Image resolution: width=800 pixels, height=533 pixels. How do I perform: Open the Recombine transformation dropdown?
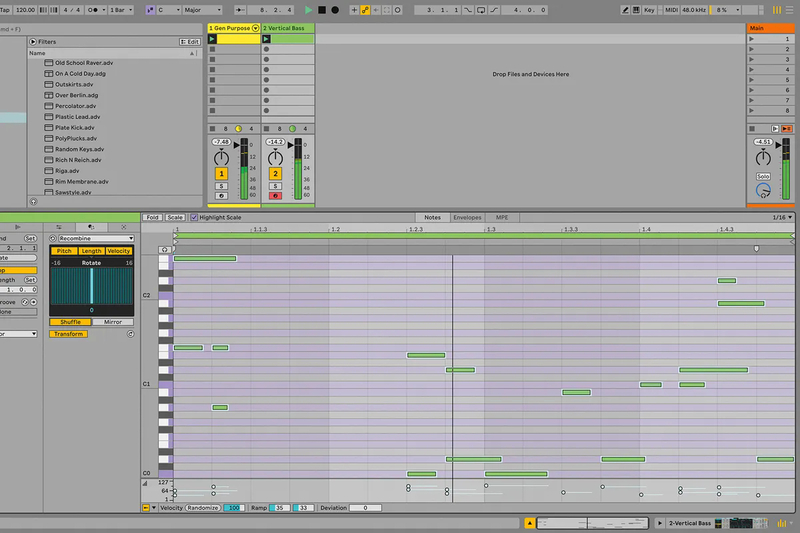coord(96,238)
